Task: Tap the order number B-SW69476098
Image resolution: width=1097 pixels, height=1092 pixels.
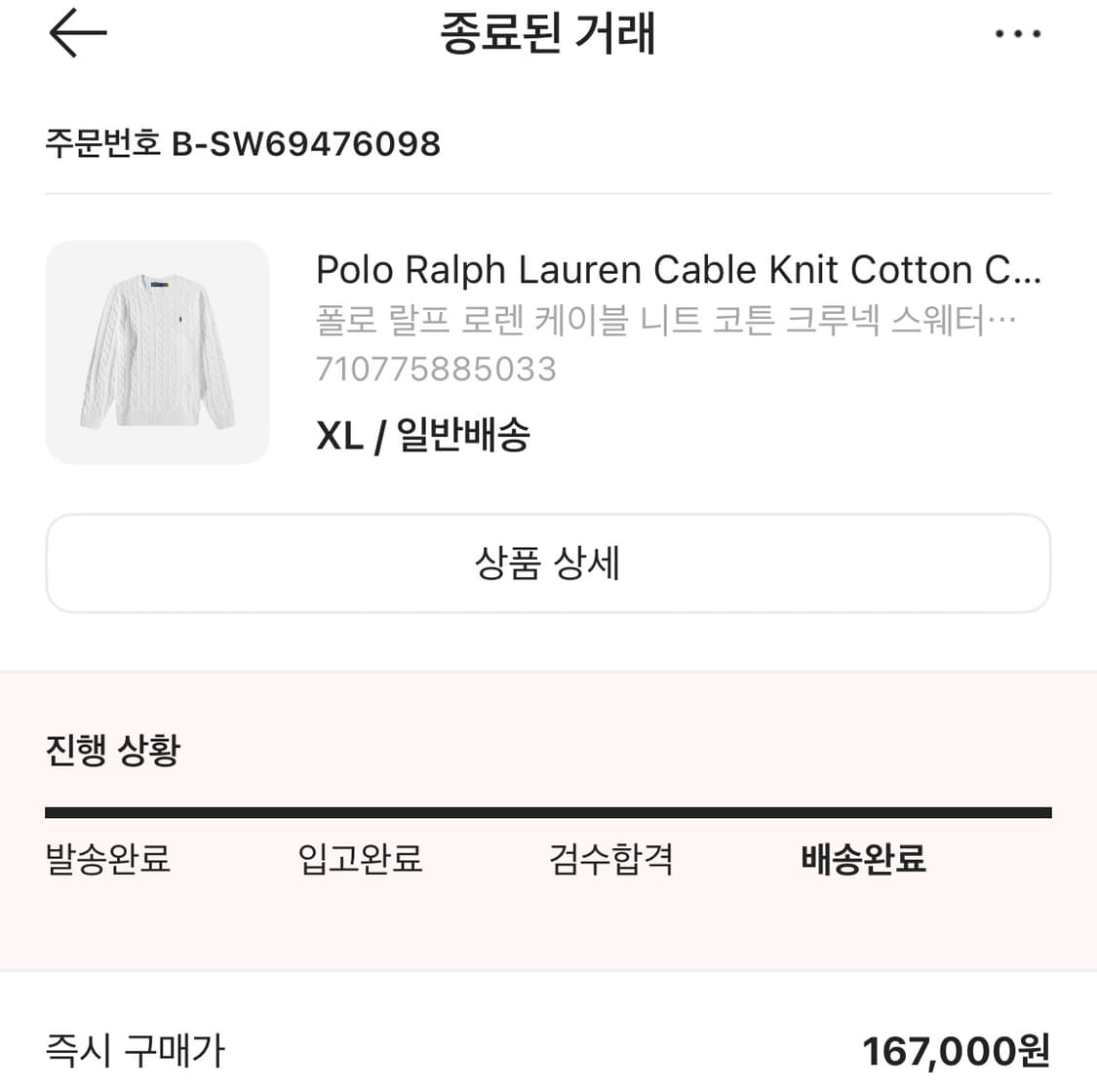Action: coord(306,143)
